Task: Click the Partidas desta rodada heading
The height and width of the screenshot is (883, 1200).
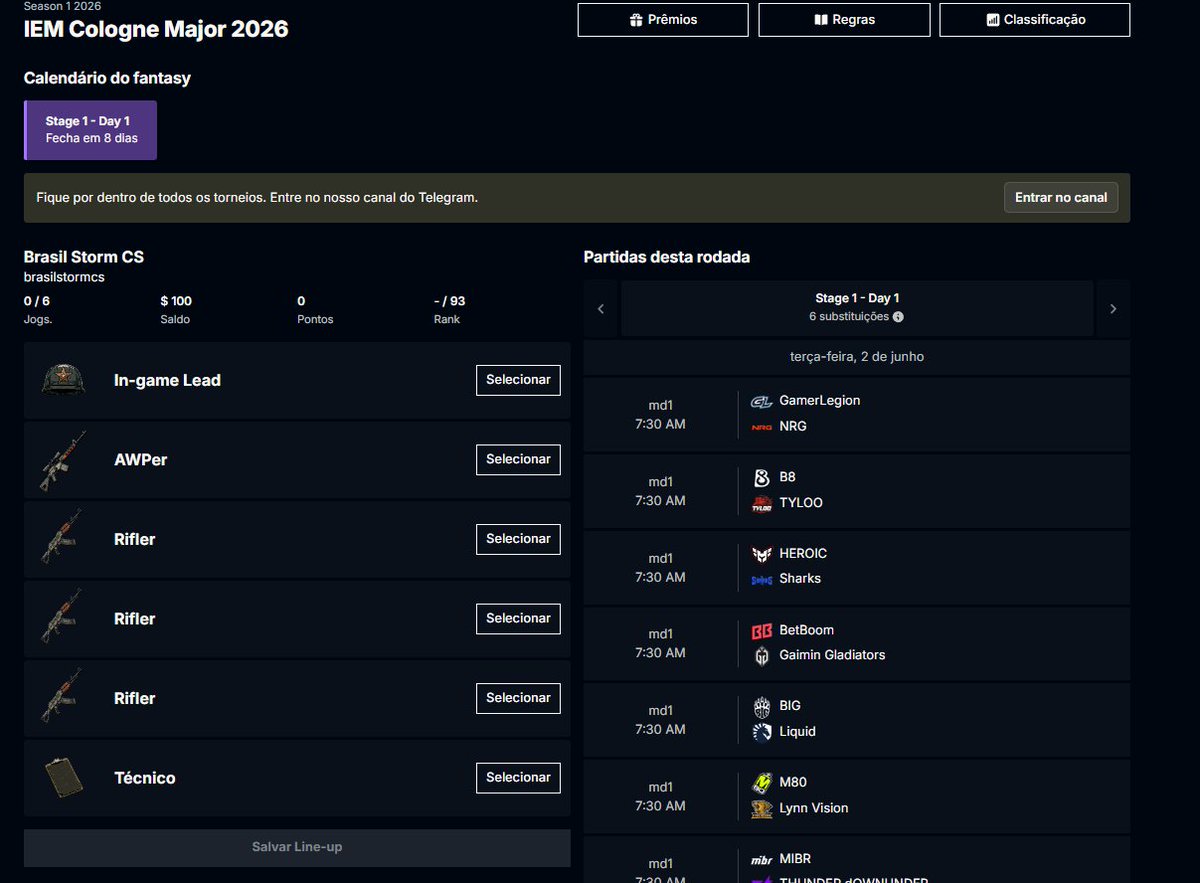Action: click(667, 257)
